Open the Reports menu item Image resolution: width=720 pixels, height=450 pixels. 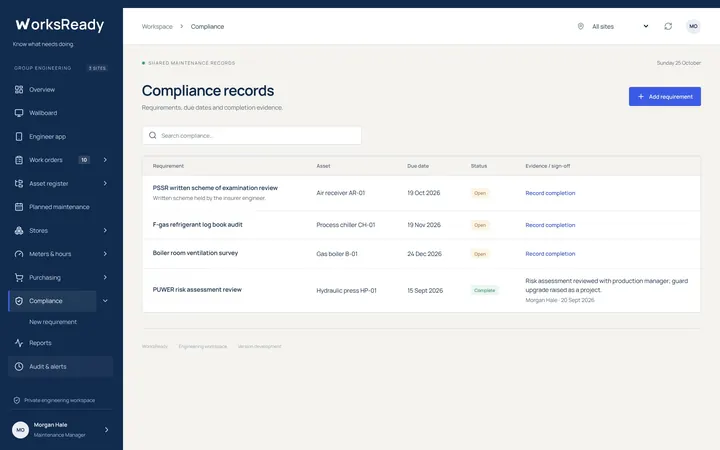[61, 343]
